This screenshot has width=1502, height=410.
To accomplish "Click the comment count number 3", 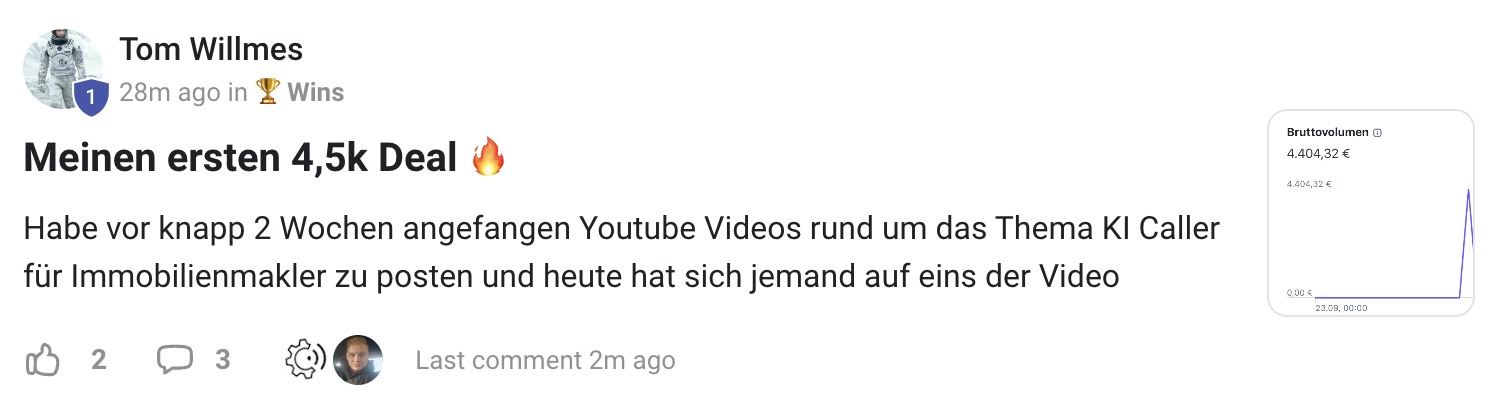I will [x=223, y=360].
